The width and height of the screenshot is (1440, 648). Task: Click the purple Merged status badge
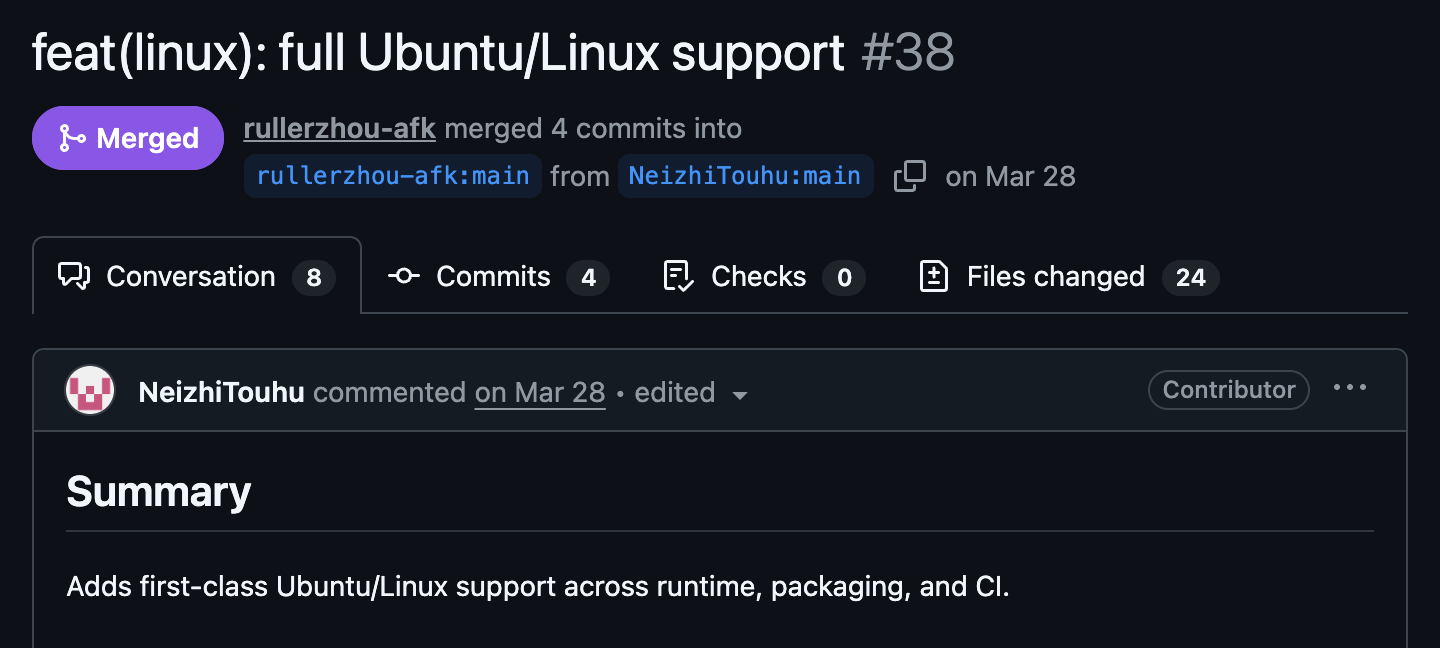tap(128, 138)
